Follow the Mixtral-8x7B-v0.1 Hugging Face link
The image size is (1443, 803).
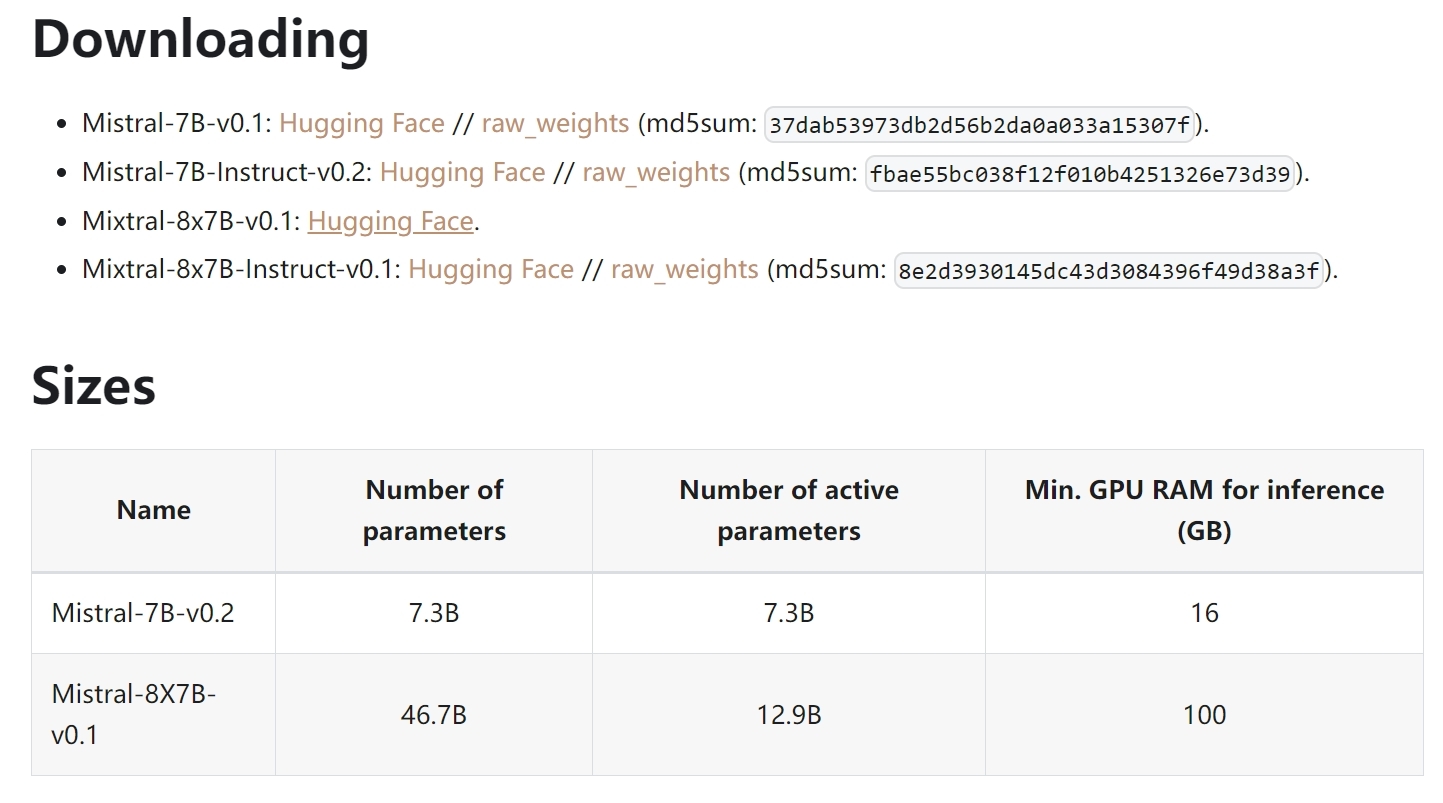[390, 221]
